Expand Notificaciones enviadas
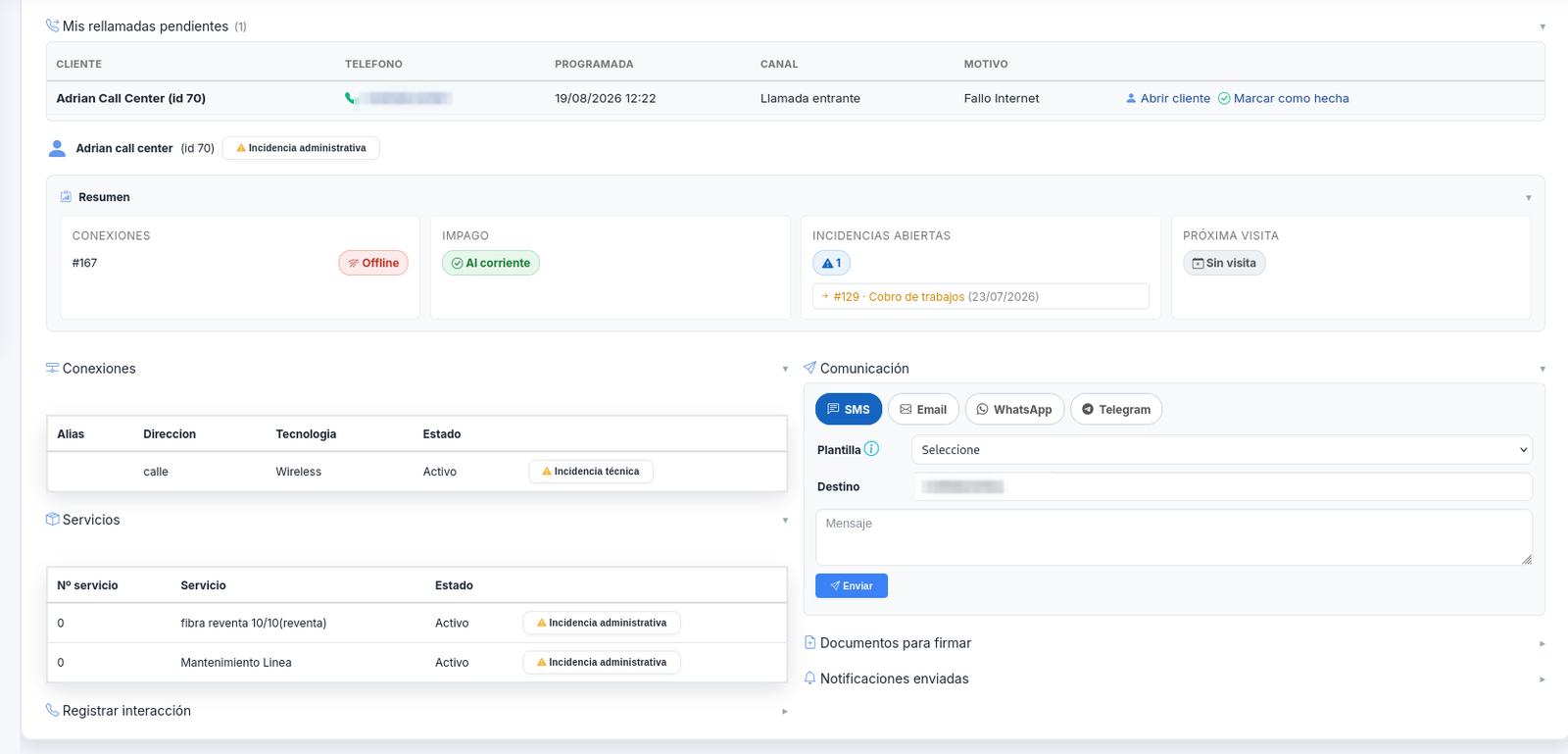The image size is (1568, 754). pyautogui.click(x=1543, y=679)
